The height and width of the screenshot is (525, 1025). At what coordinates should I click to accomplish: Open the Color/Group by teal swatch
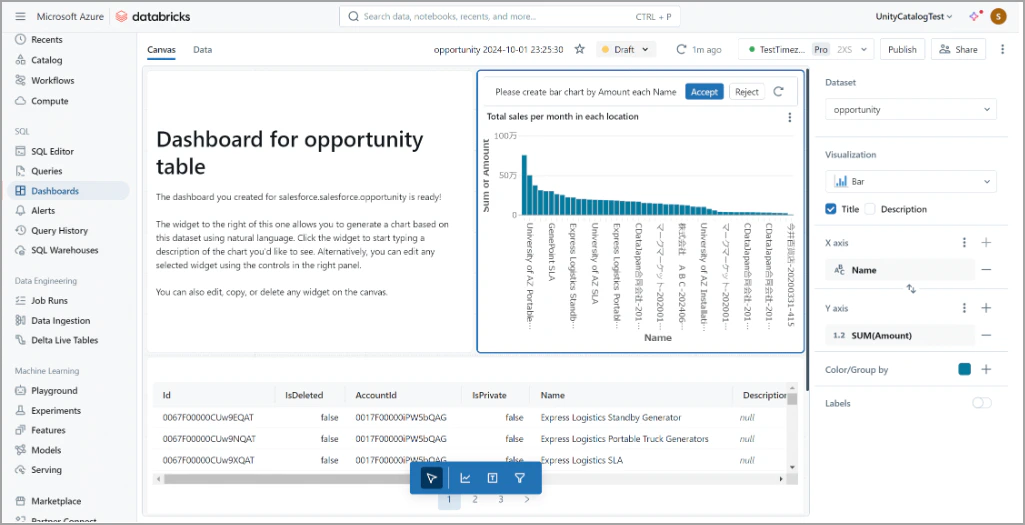tap(964, 369)
